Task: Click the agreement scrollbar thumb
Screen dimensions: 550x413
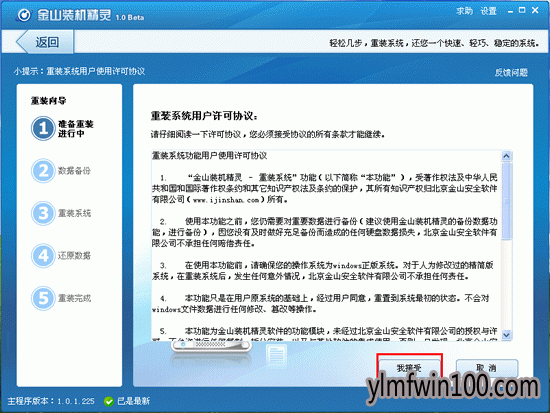Action: pos(506,201)
